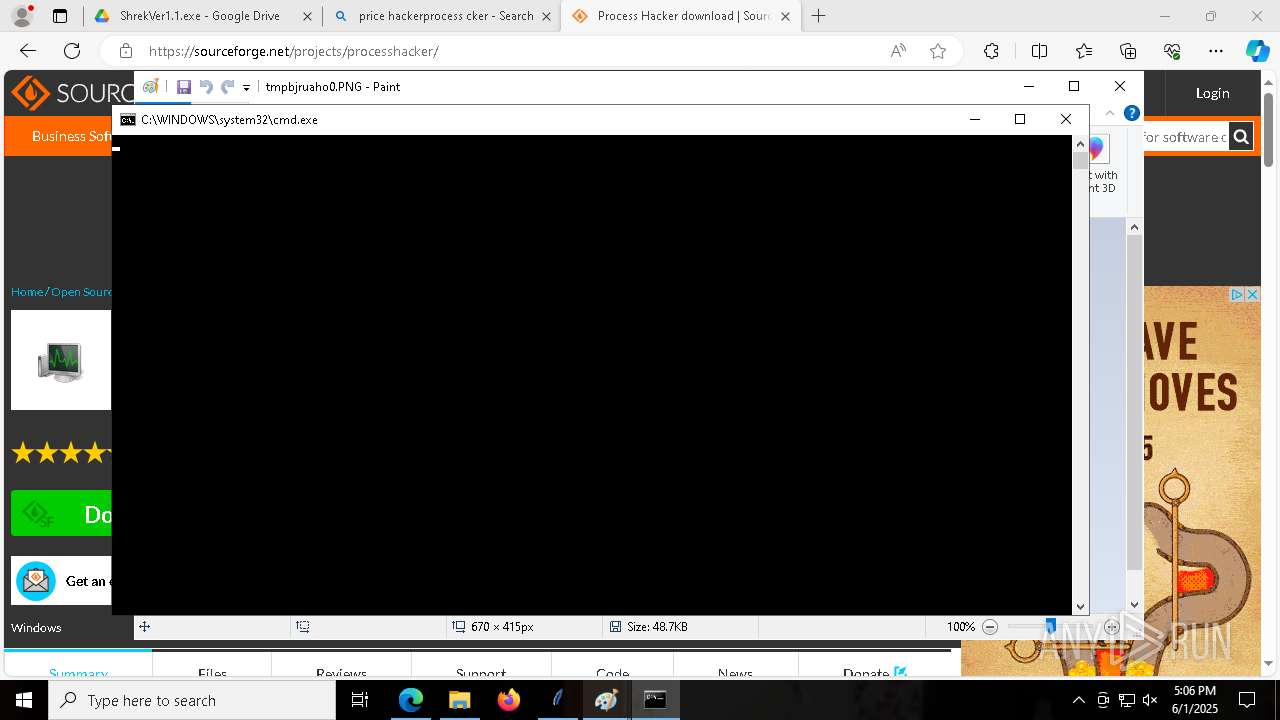Open Firefox from the taskbar
Image resolution: width=1280 pixels, height=720 pixels.
pos(508,700)
